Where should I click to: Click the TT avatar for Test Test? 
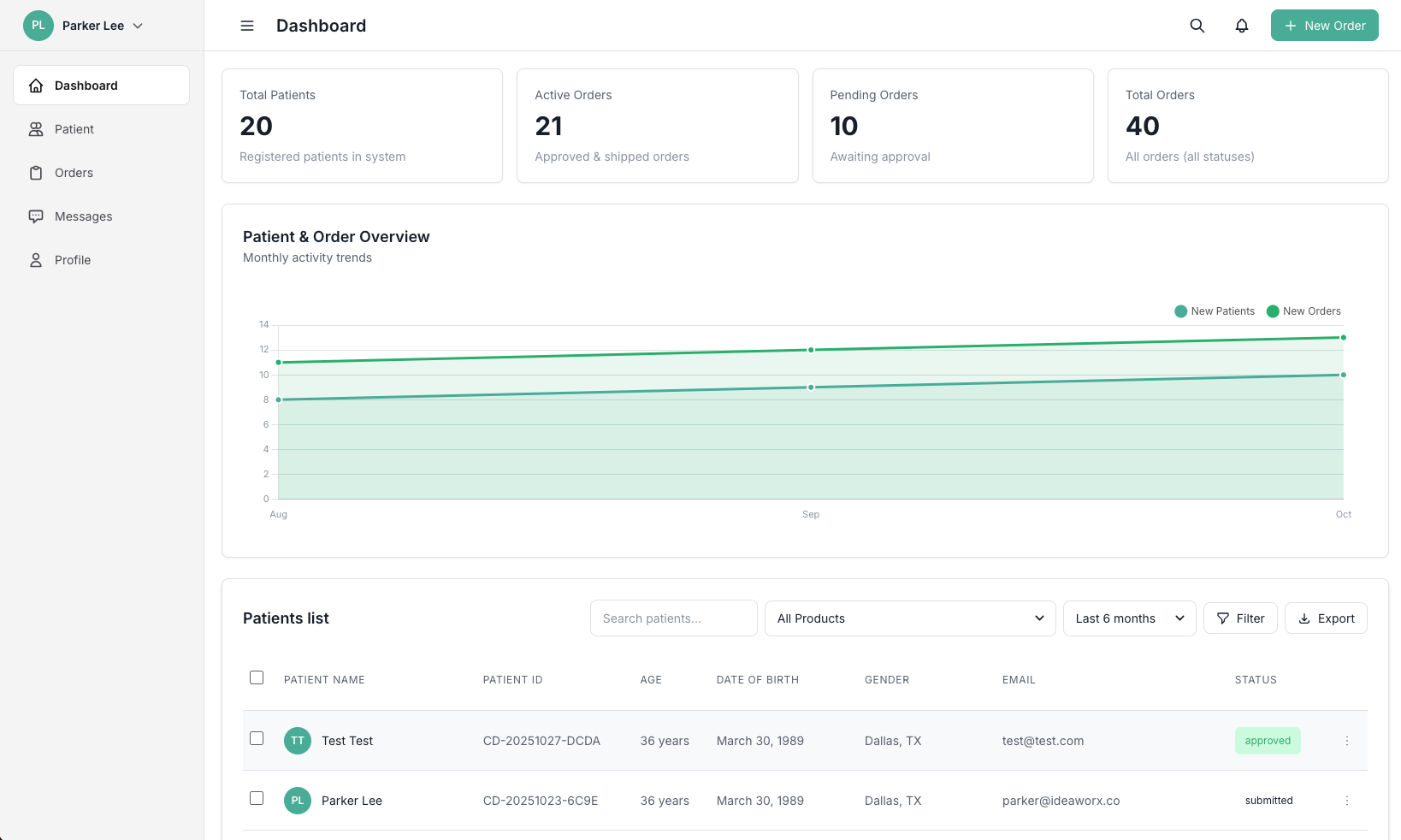point(298,741)
